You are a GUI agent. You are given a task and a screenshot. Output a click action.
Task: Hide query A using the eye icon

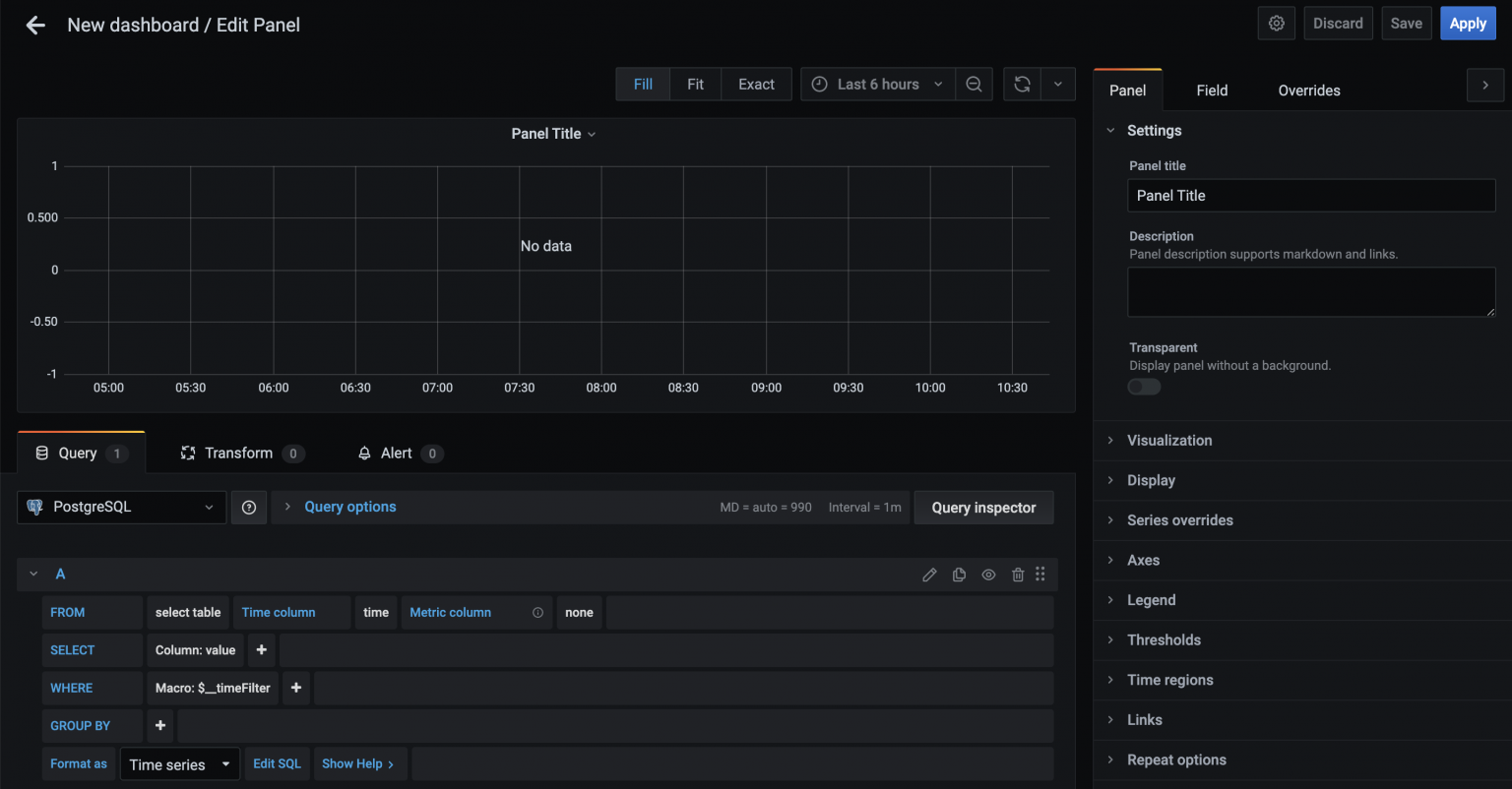click(x=988, y=575)
